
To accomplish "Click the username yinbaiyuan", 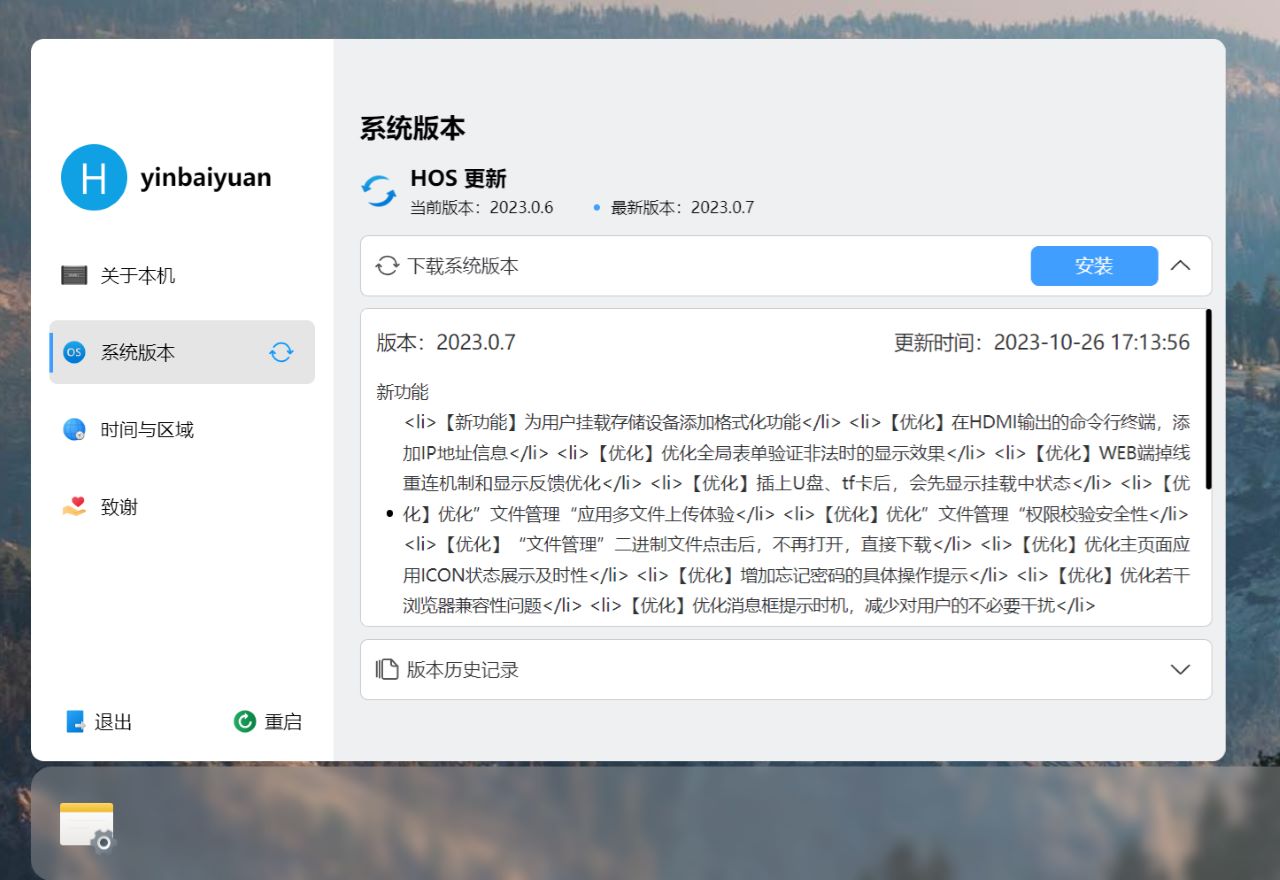I will [206, 177].
